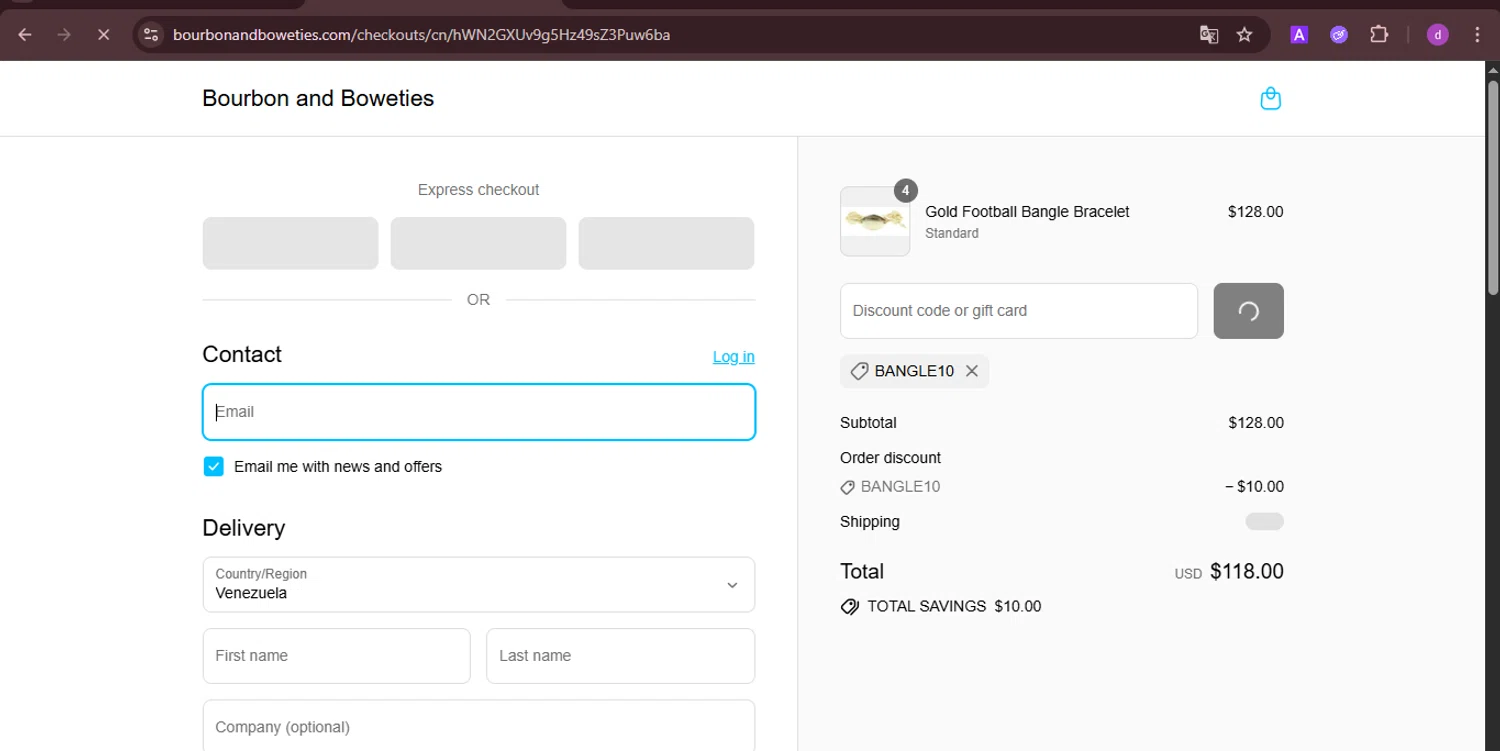
Task: Click the Express checkout heading
Action: (x=478, y=190)
